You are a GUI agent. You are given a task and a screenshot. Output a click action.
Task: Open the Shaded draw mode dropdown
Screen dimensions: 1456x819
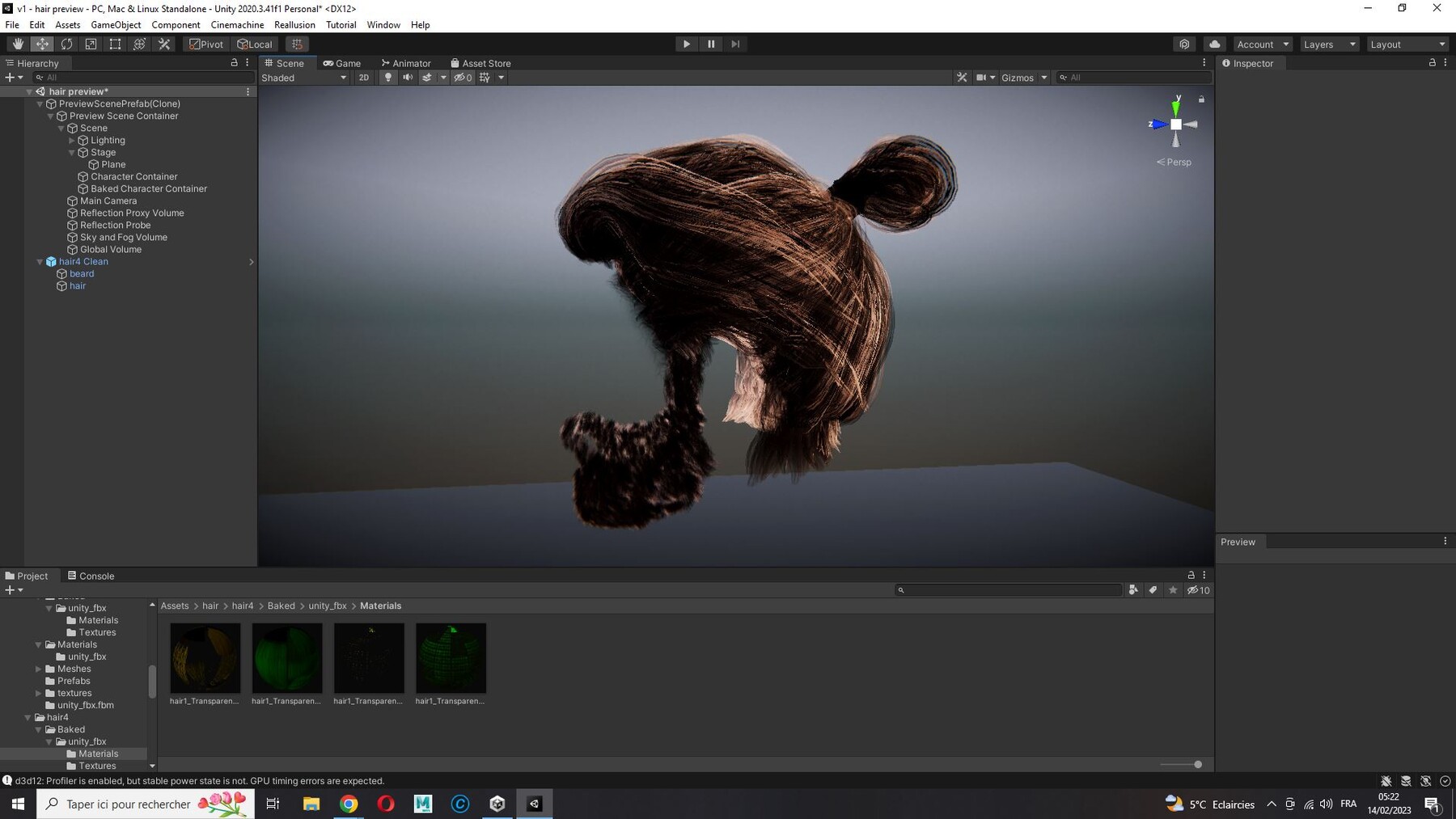click(304, 78)
